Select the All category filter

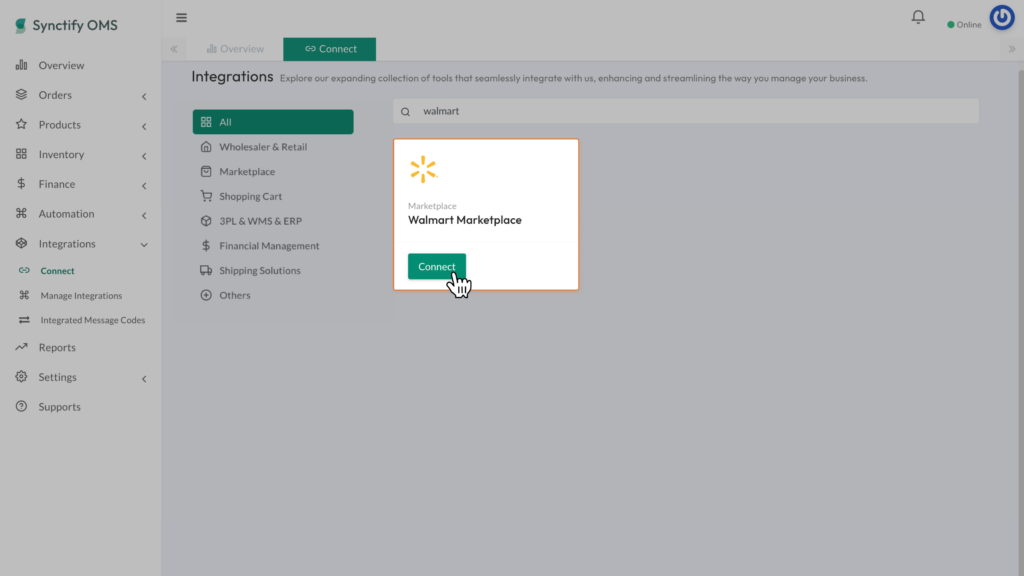(273, 122)
